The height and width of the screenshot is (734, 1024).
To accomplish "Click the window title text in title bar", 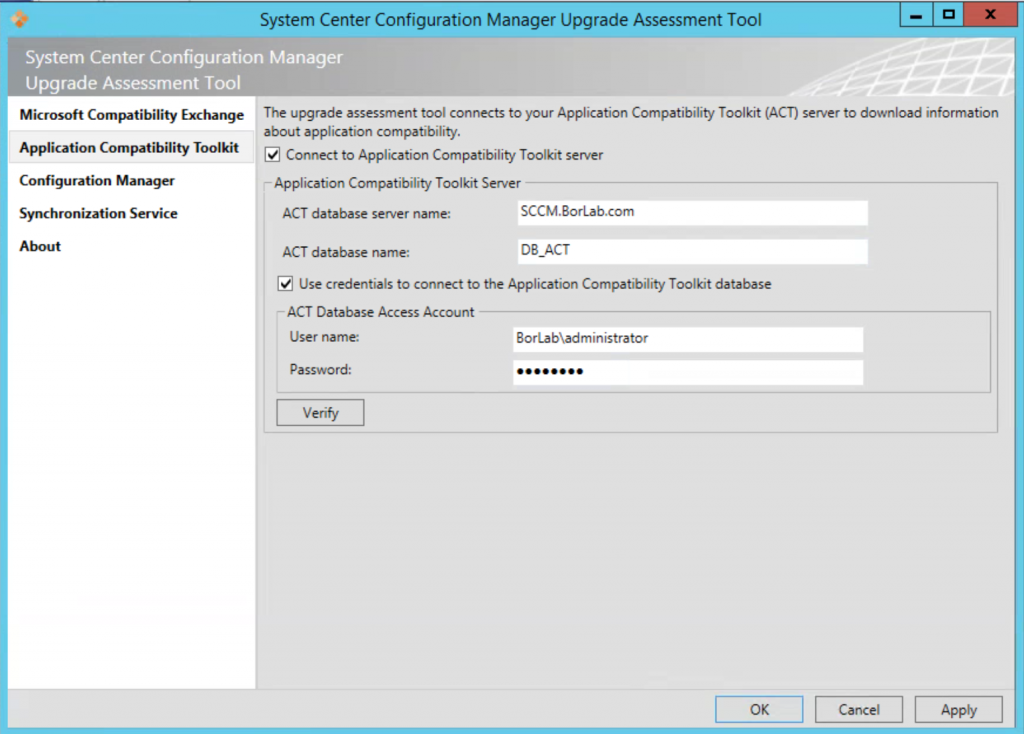I will pos(511,20).
